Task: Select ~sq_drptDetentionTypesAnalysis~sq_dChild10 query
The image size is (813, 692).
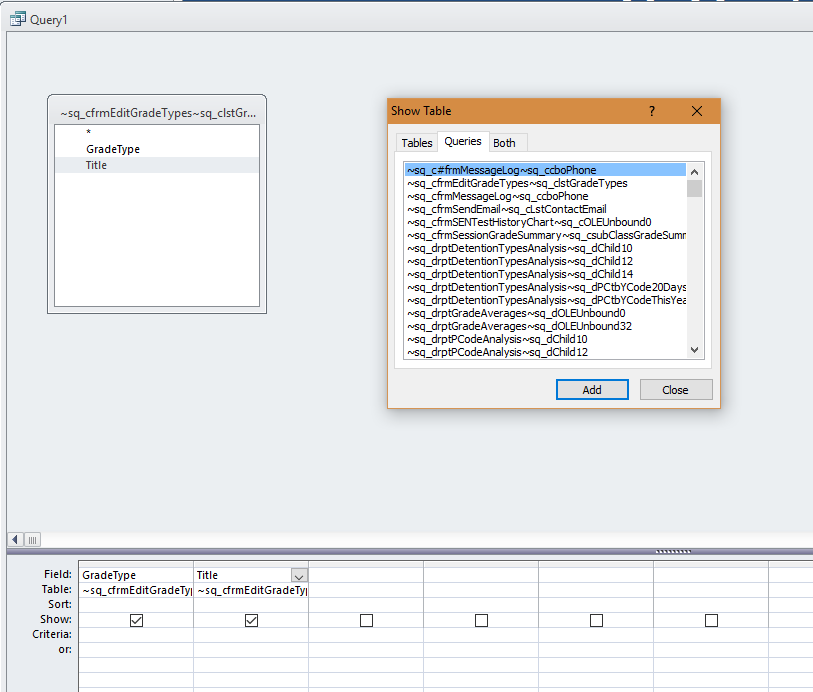Action: click(545, 248)
